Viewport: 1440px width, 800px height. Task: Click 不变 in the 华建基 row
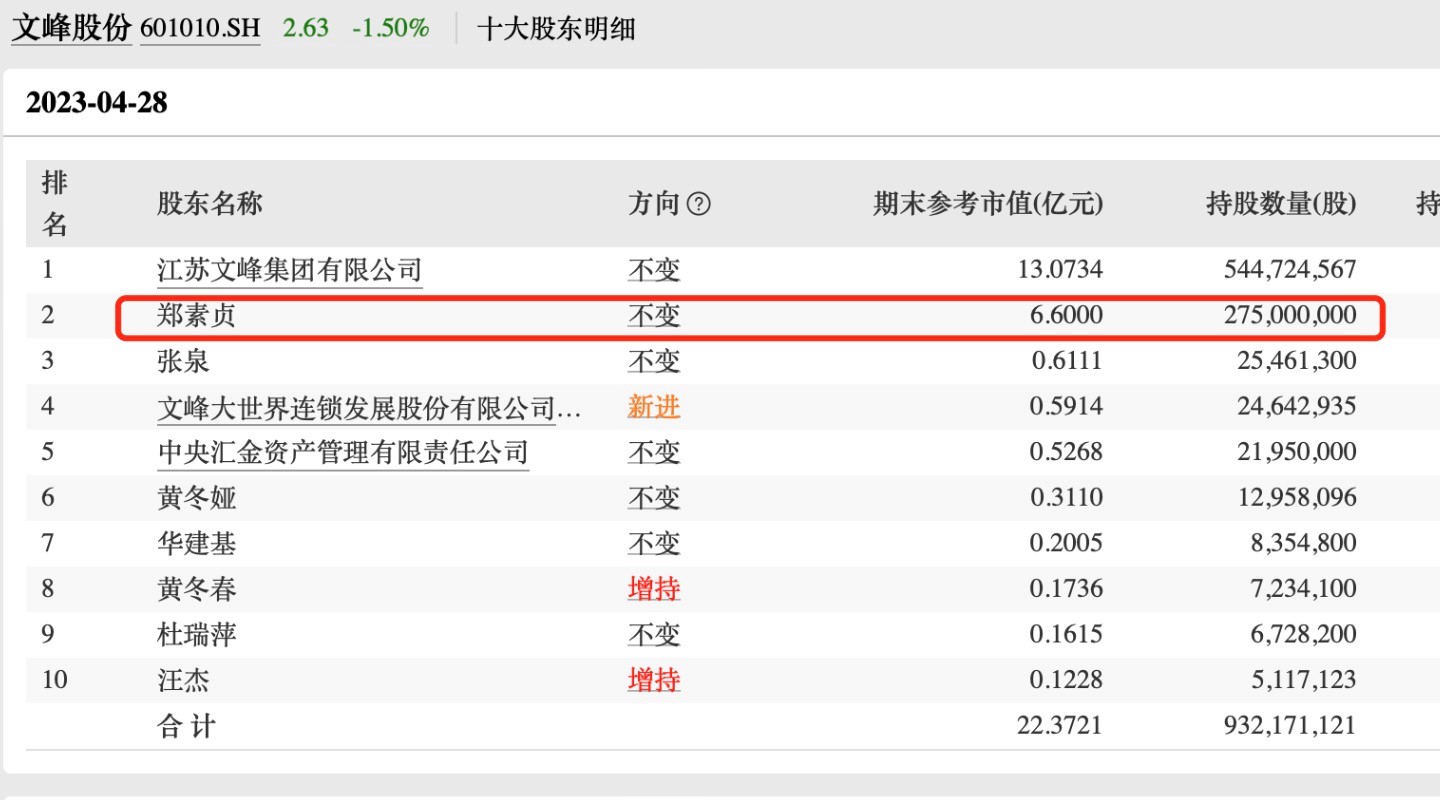(x=654, y=544)
